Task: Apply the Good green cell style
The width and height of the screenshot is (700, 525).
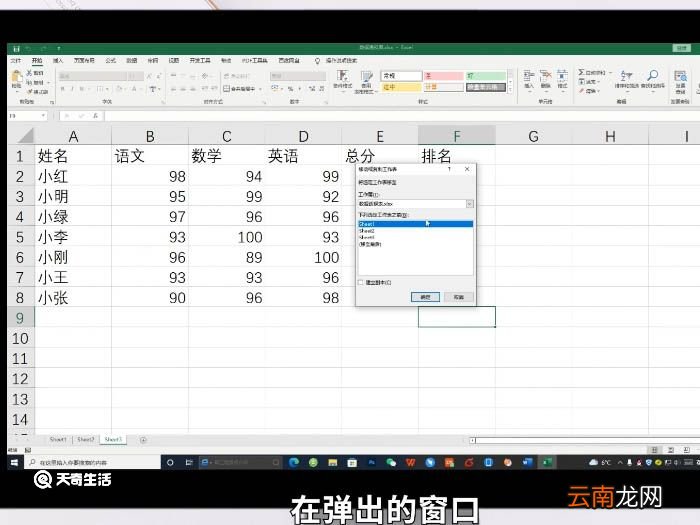Action: [x=486, y=76]
